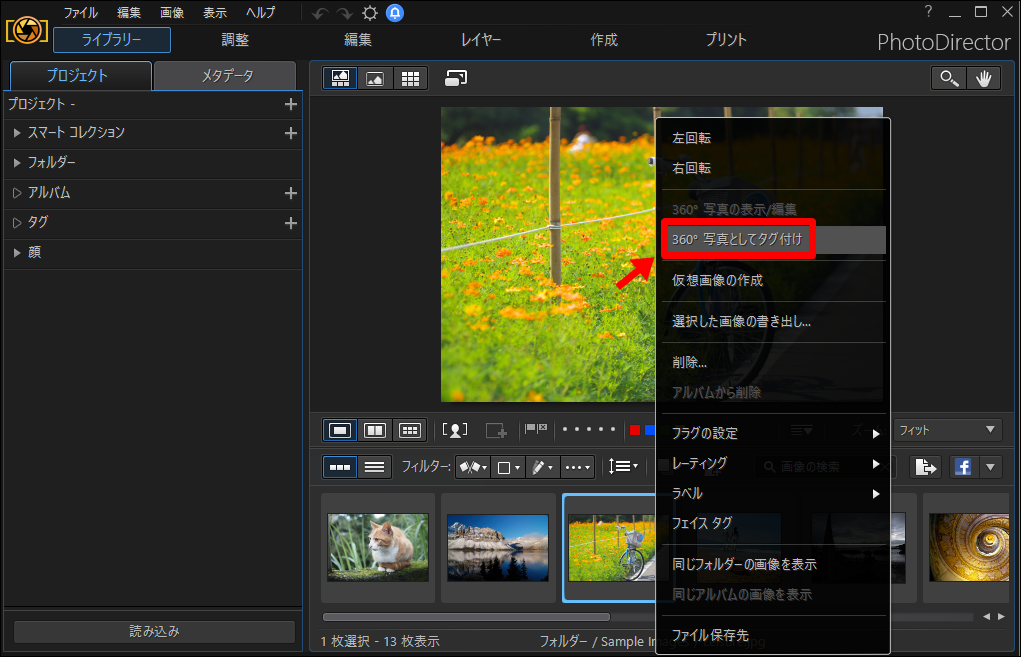The image size is (1021, 657).
Task: Click the export image icon
Action: click(925, 467)
